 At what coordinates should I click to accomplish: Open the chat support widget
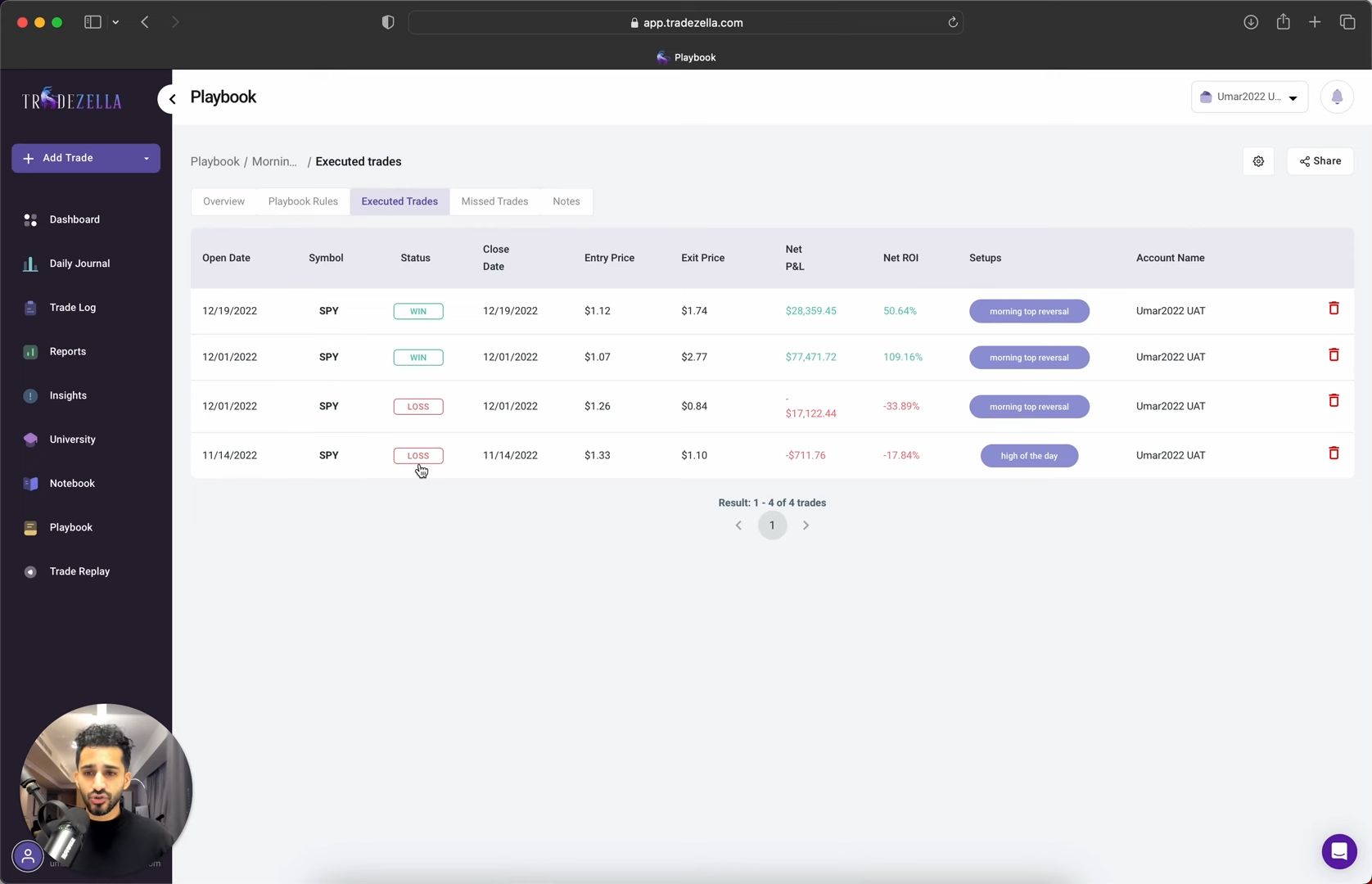click(x=1338, y=851)
